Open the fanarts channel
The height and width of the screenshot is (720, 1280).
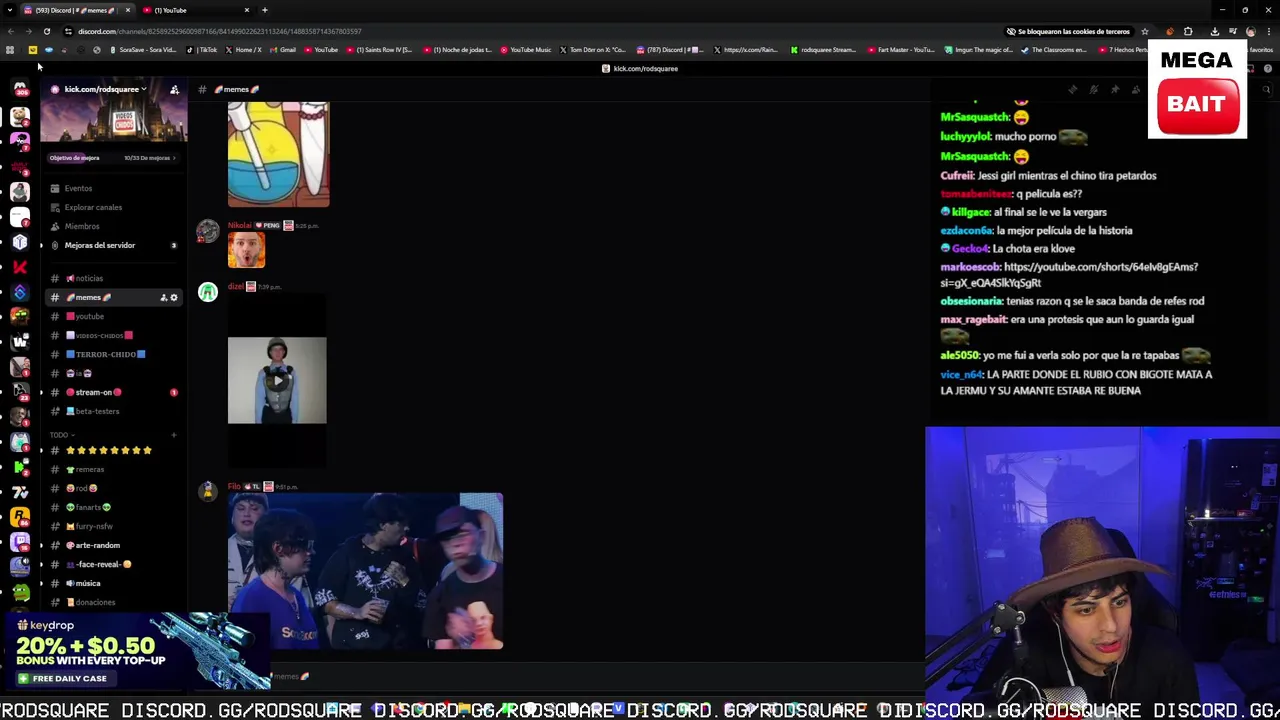pyautogui.click(x=113, y=507)
